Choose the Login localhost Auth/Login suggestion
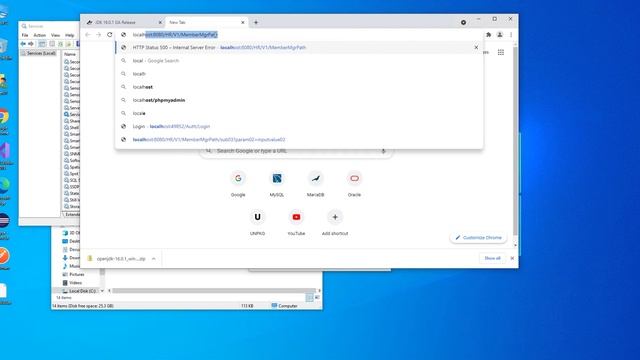 [x=299, y=126]
